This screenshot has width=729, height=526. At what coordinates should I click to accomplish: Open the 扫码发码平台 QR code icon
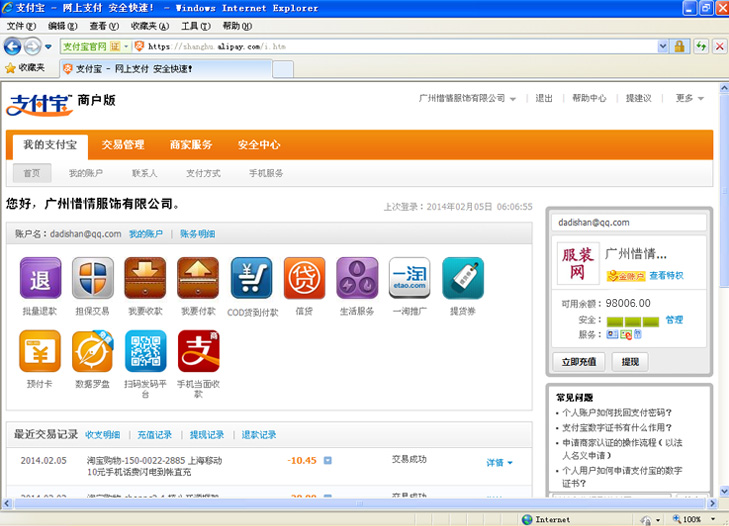(146, 351)
